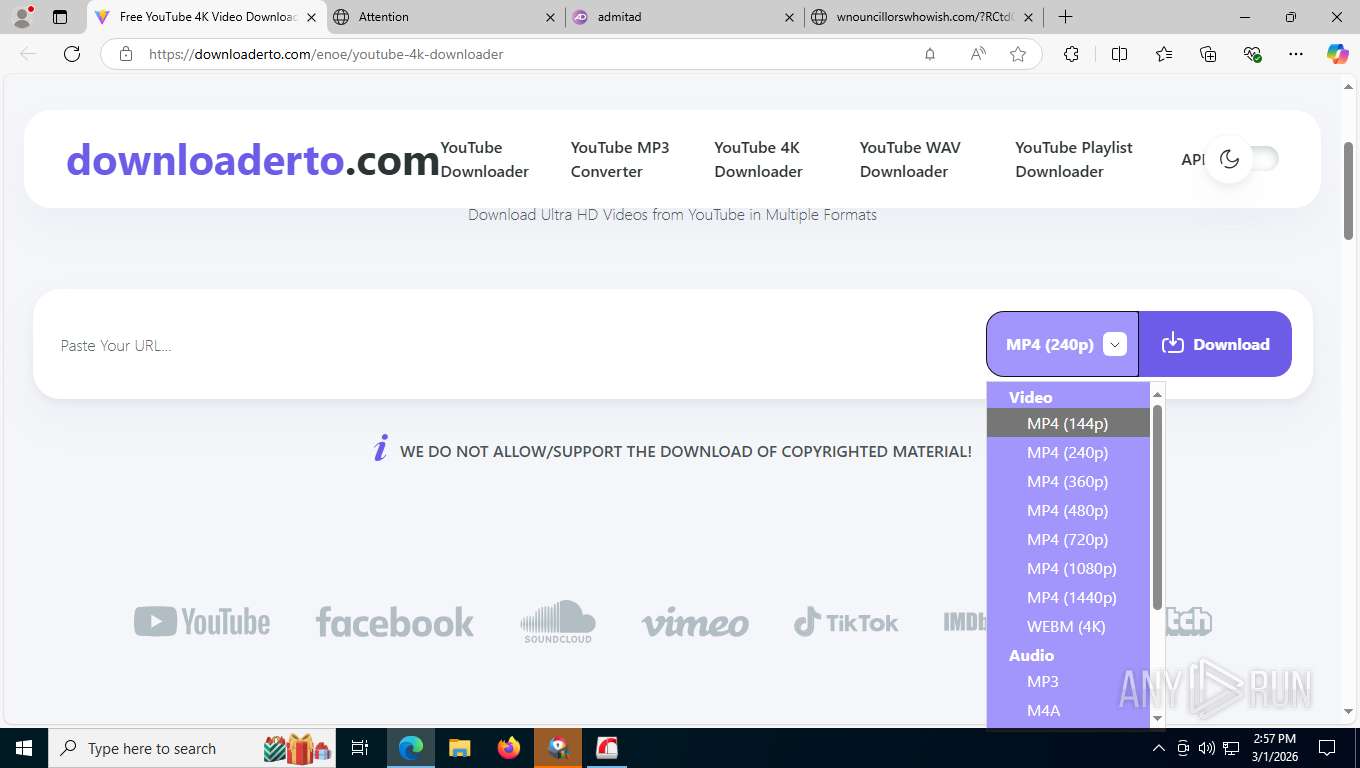Open Microsoft Edge from taskbar
The image size is (1360, 768).
(411, 748)
